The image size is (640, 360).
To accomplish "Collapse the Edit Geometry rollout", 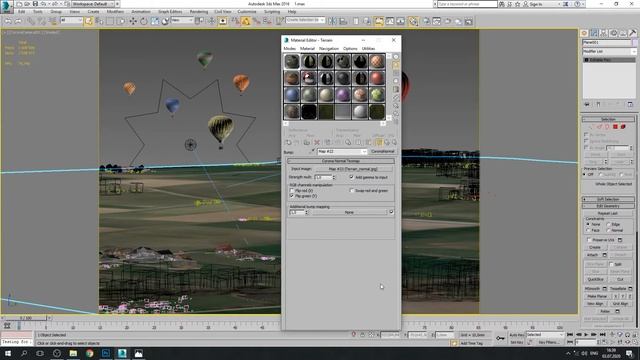I will pos(608,206).
